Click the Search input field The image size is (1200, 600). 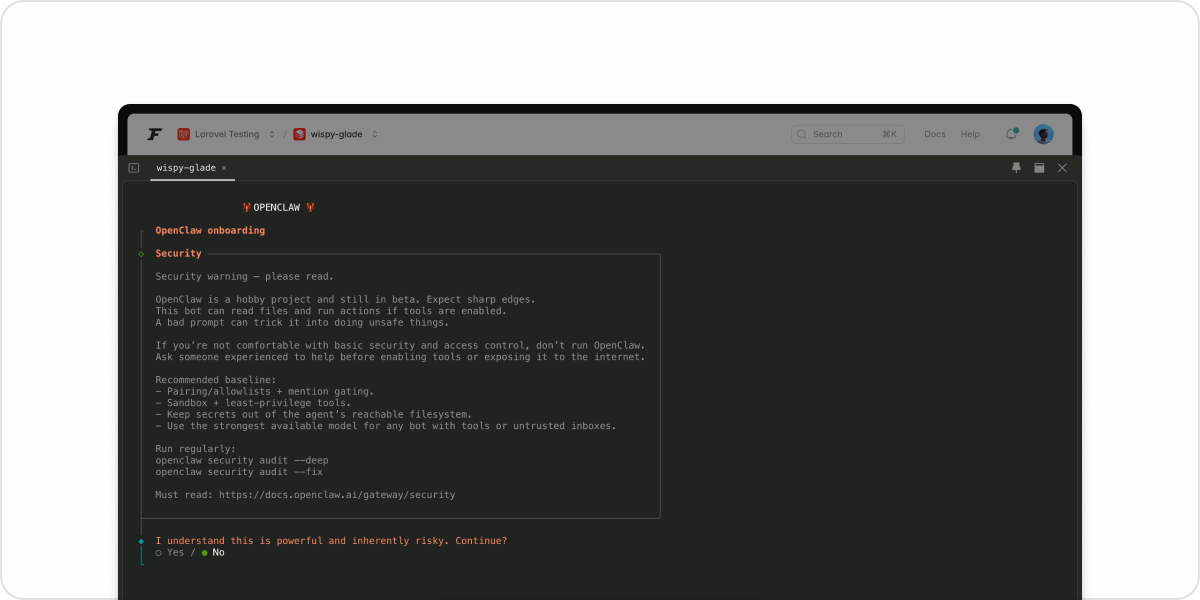coord(848,134)
